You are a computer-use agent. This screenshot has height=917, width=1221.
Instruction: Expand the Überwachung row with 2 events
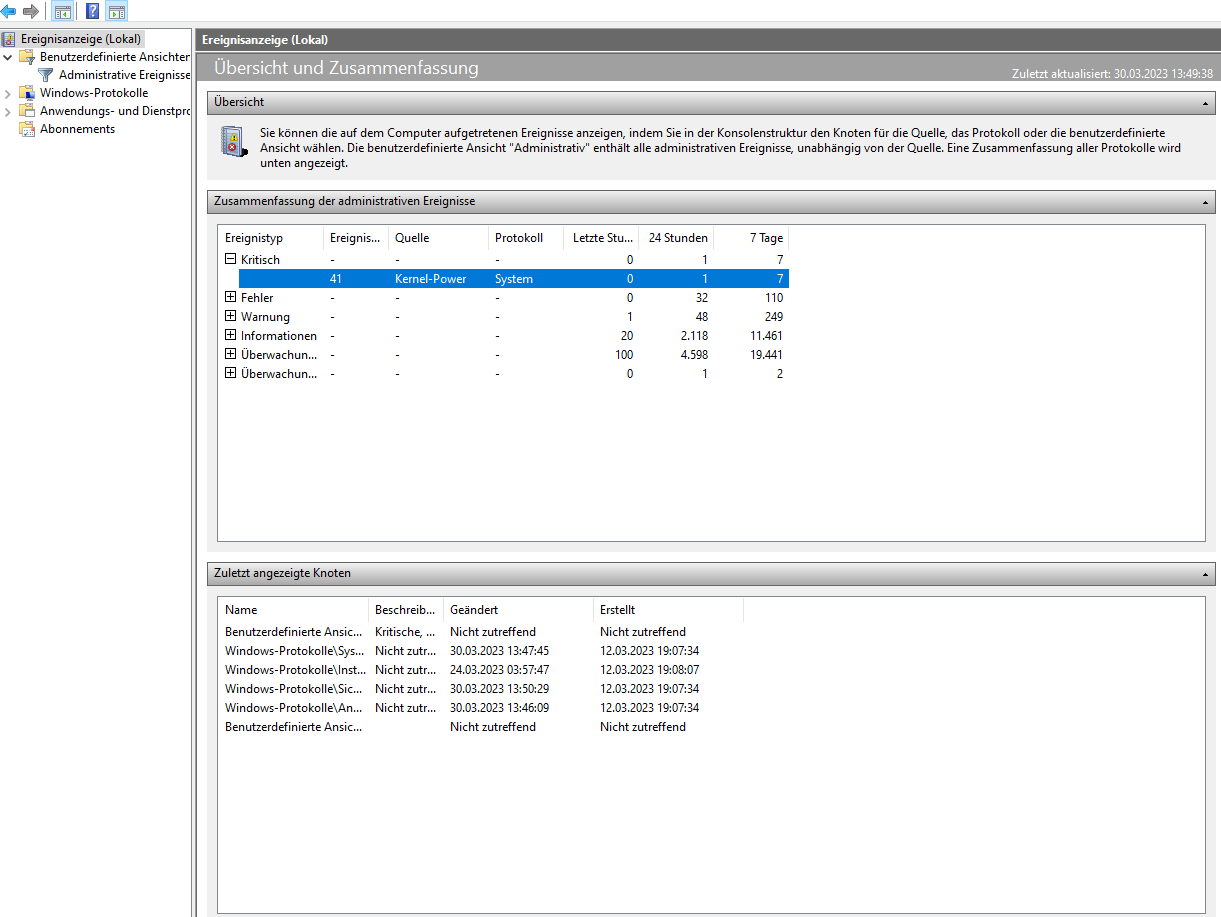point(231,373)
